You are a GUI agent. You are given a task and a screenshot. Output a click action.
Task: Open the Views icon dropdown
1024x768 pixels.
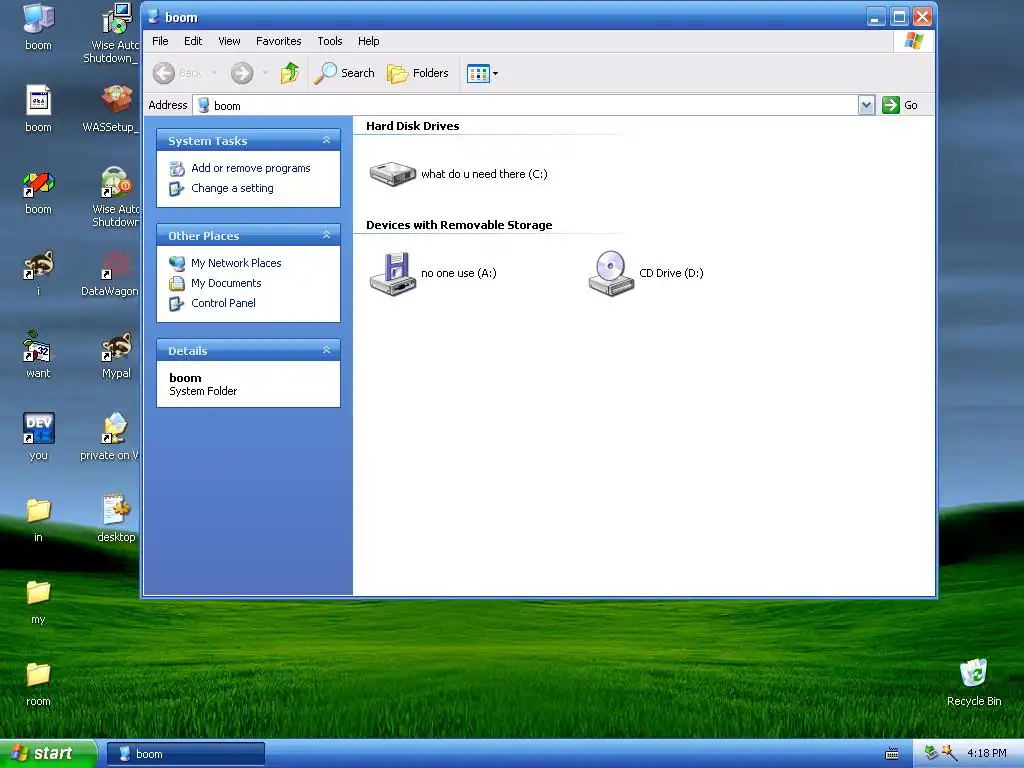pos(483,73)
